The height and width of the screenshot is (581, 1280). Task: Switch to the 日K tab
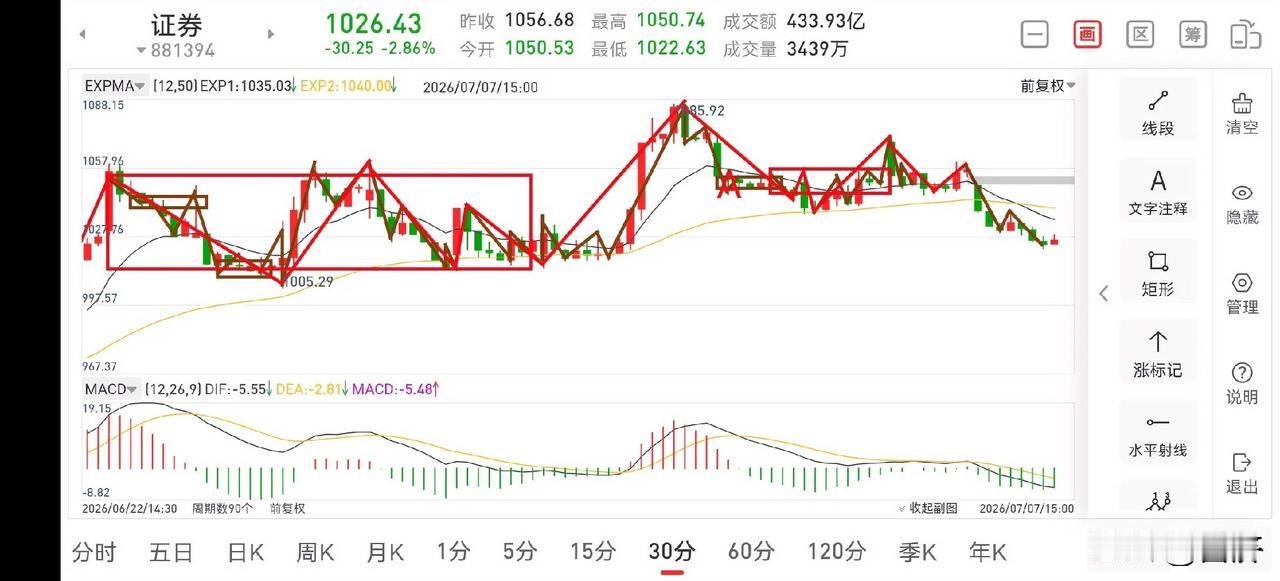pos(244,551)
